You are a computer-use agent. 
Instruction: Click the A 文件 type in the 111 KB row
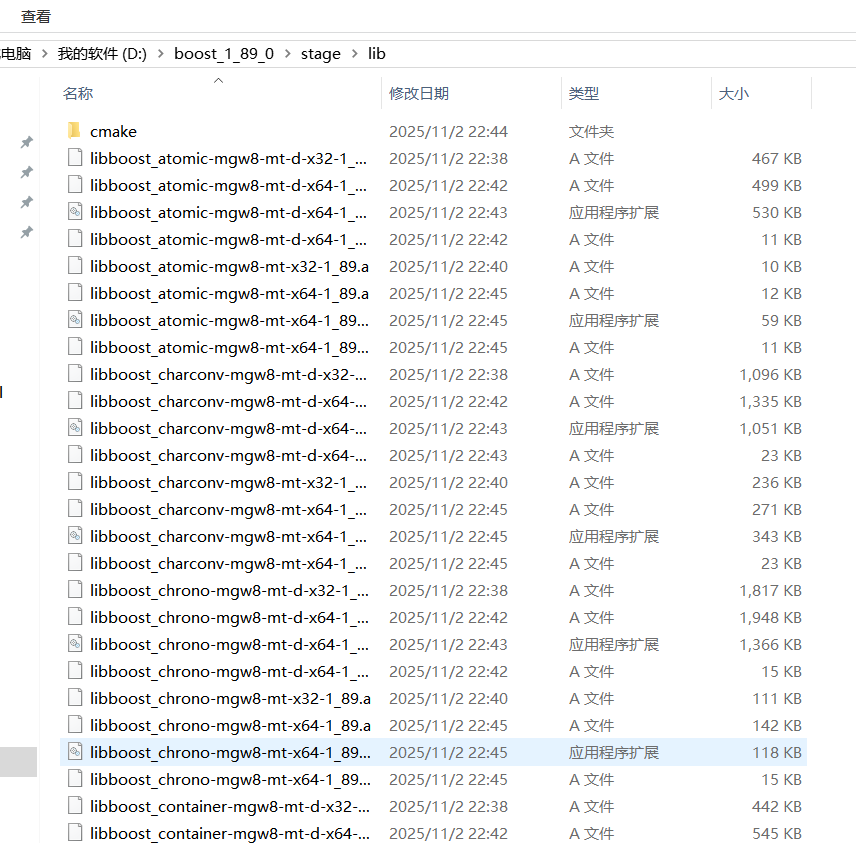pos(591,699)
